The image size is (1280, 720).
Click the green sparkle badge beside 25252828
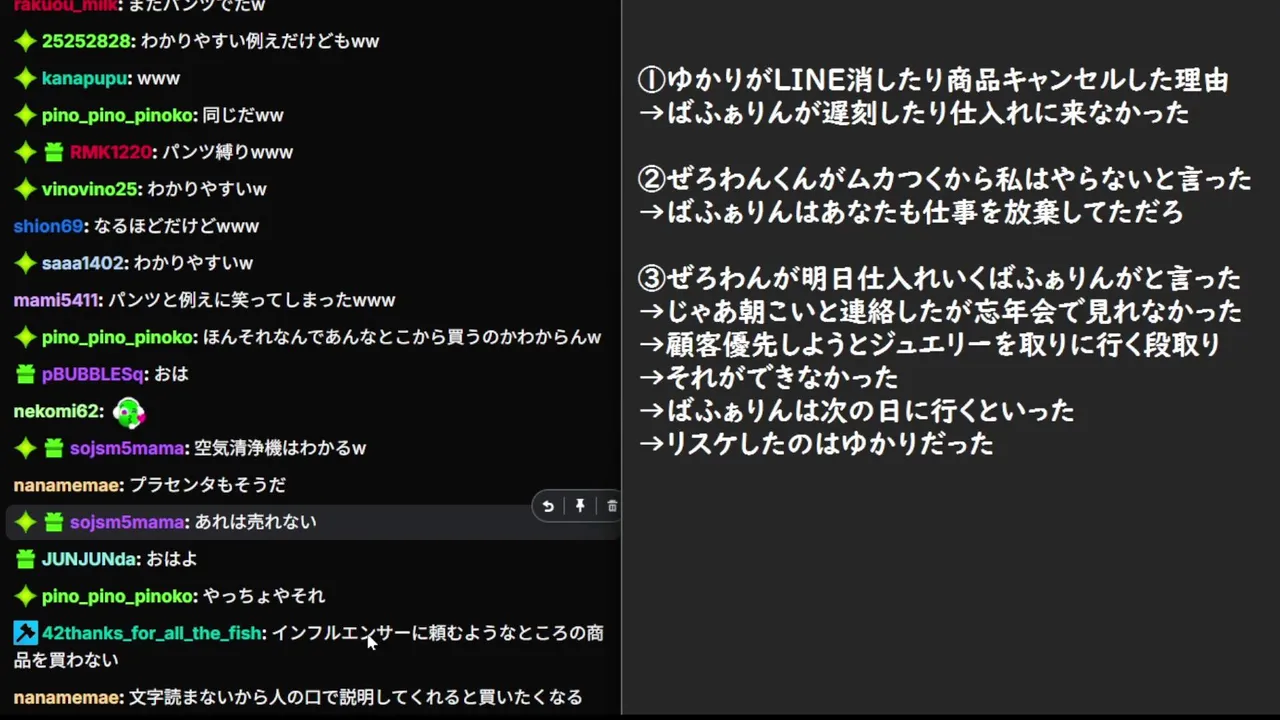tap(25, 41)
